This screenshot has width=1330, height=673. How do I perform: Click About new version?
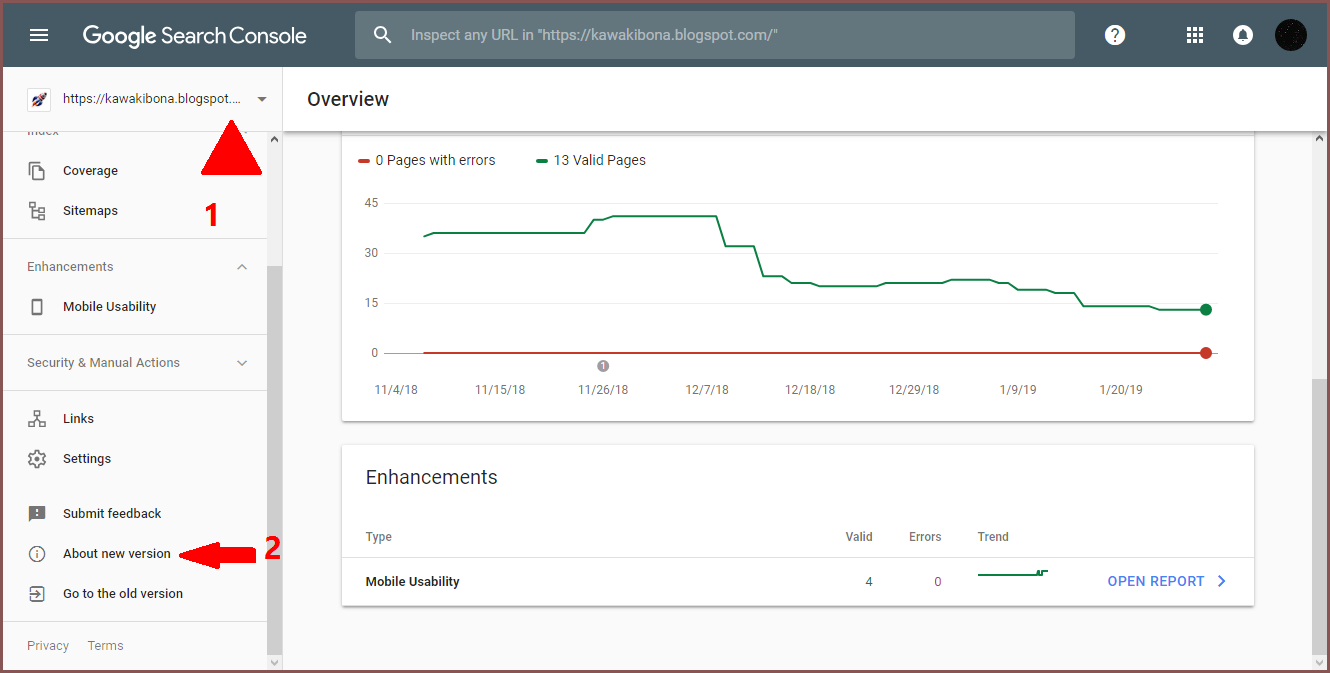(x=116, y=554)
